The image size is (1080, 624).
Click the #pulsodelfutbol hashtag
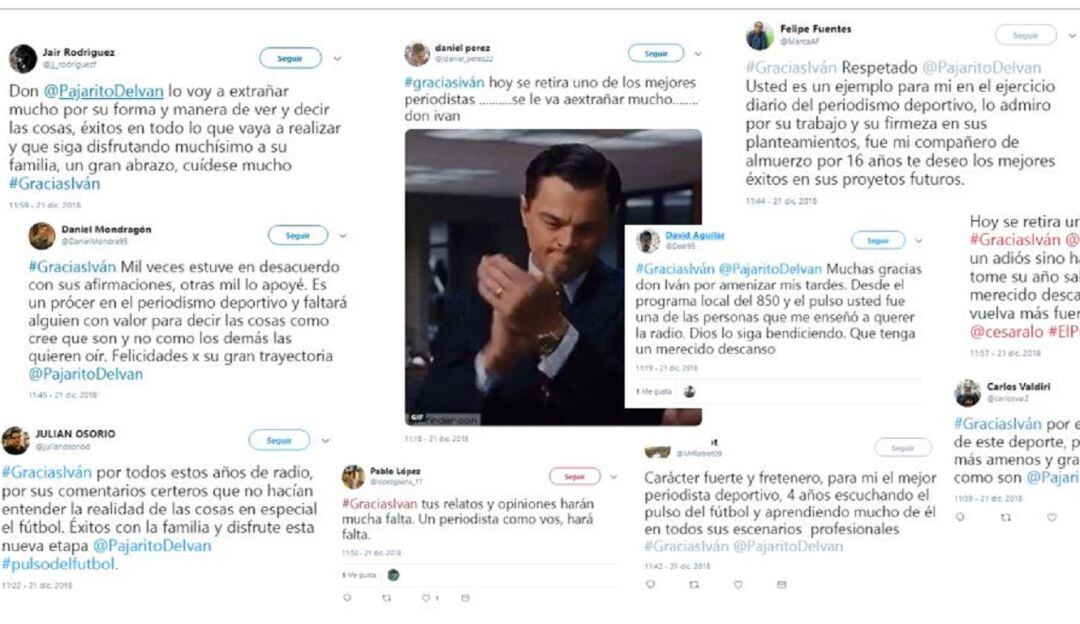click(x=60, y=564)
